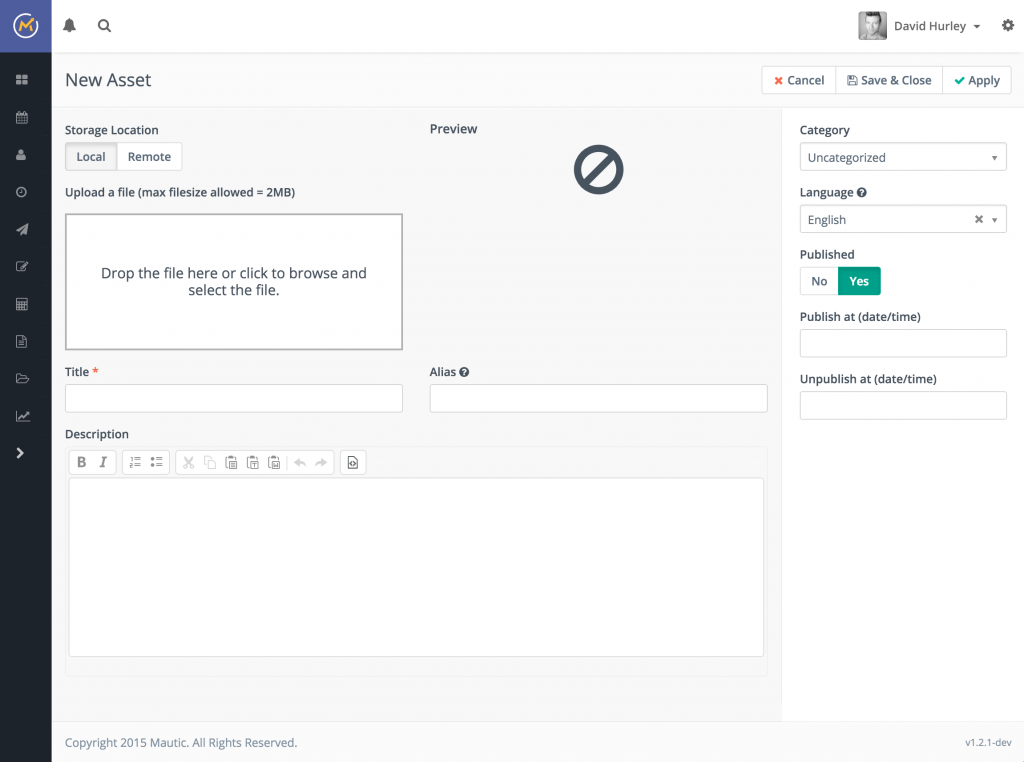Open the Calendar sidebar icon
1024x762 pixels.
coord(22,118)
